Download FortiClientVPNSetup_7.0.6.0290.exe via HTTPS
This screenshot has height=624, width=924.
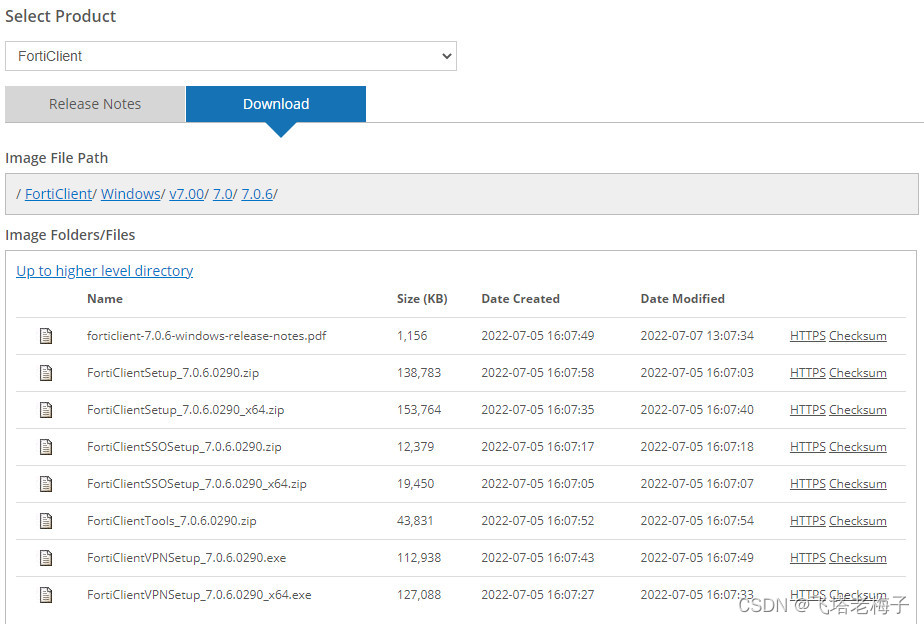click(807, 557)
